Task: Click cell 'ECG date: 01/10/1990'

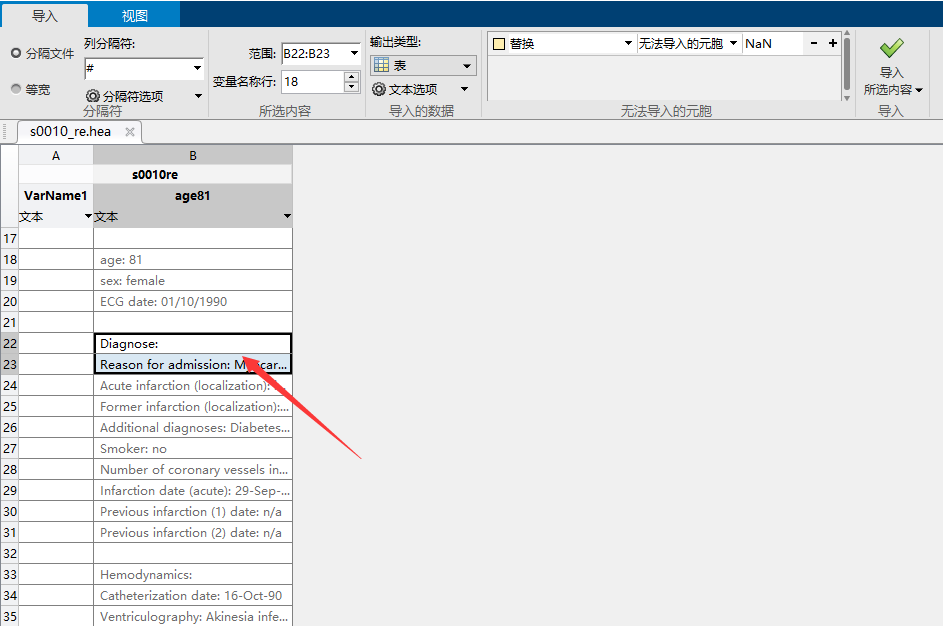Action: [x=192, y=302]
